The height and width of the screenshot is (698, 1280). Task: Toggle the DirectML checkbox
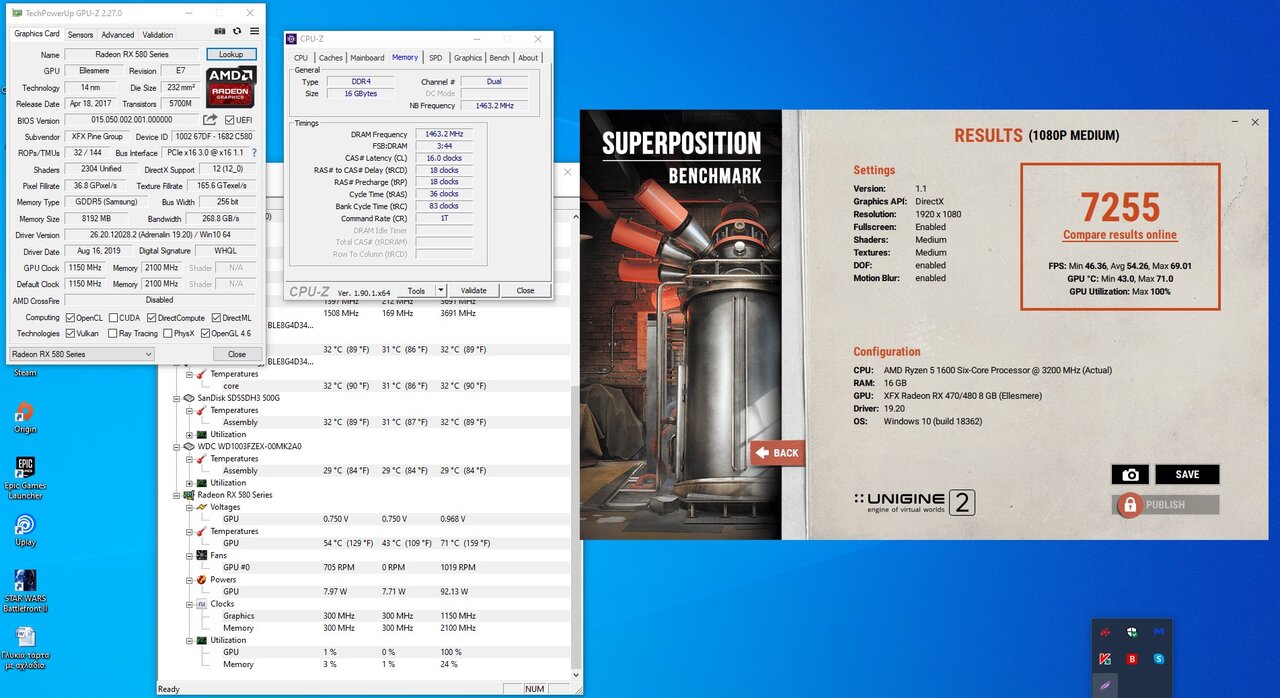point(214,317)
